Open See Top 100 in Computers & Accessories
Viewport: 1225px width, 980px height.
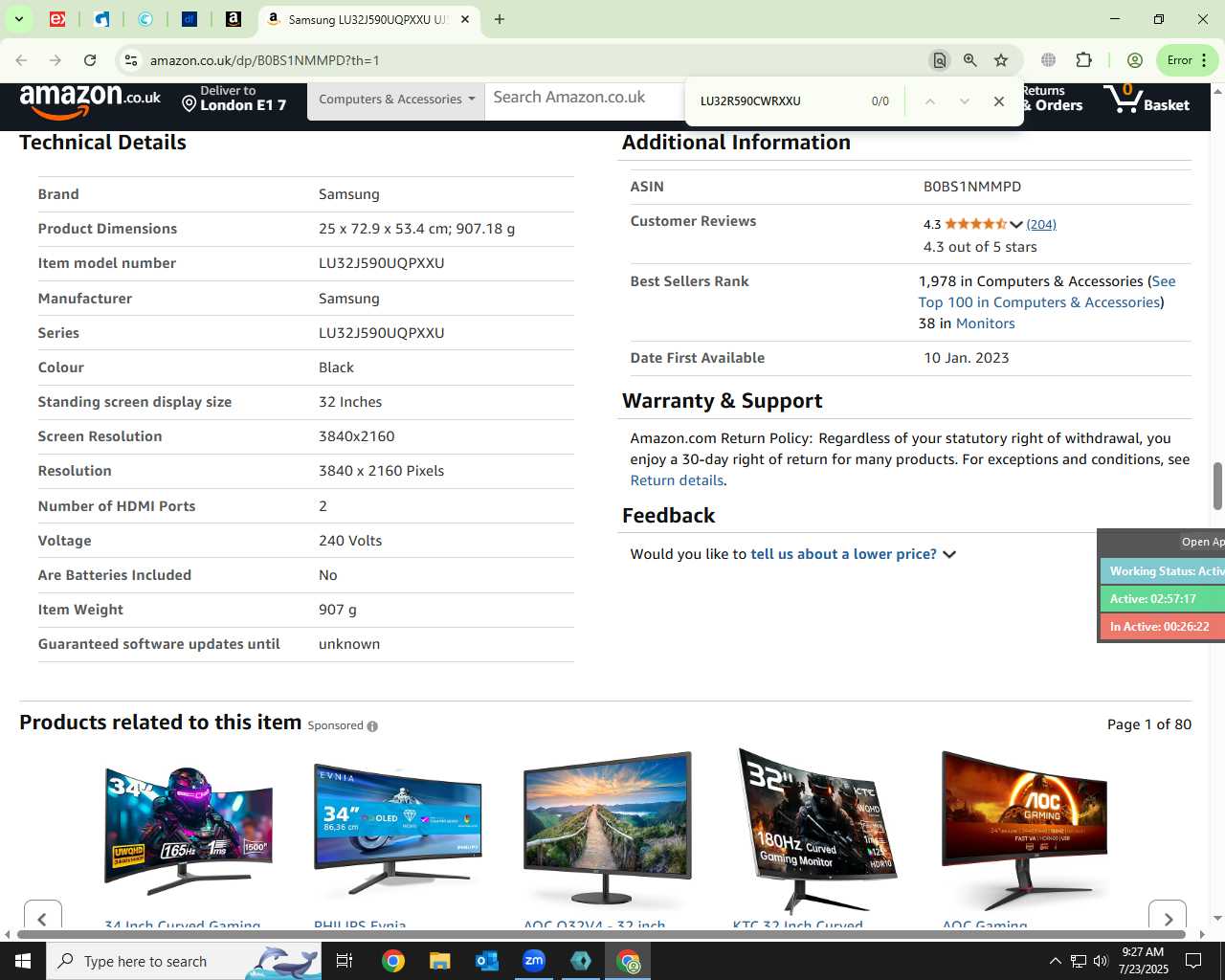click(1045, 292)
